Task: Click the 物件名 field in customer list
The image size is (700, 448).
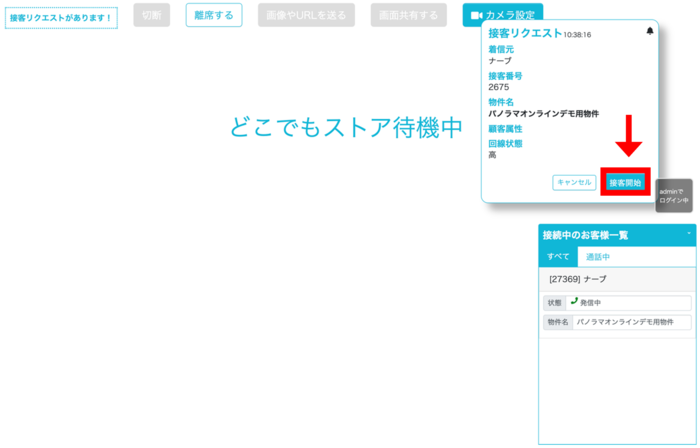Action: [x=632, y=322]
